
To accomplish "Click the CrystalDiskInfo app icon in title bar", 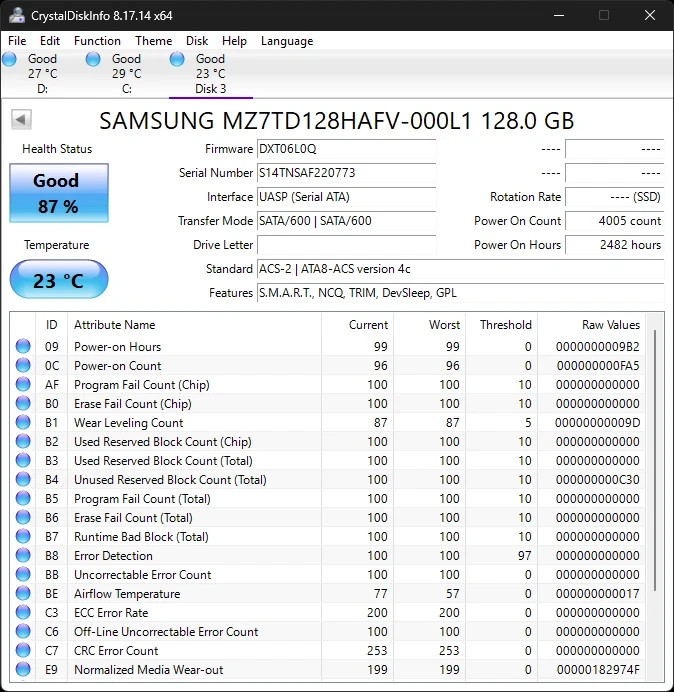I will coord(17,15).
